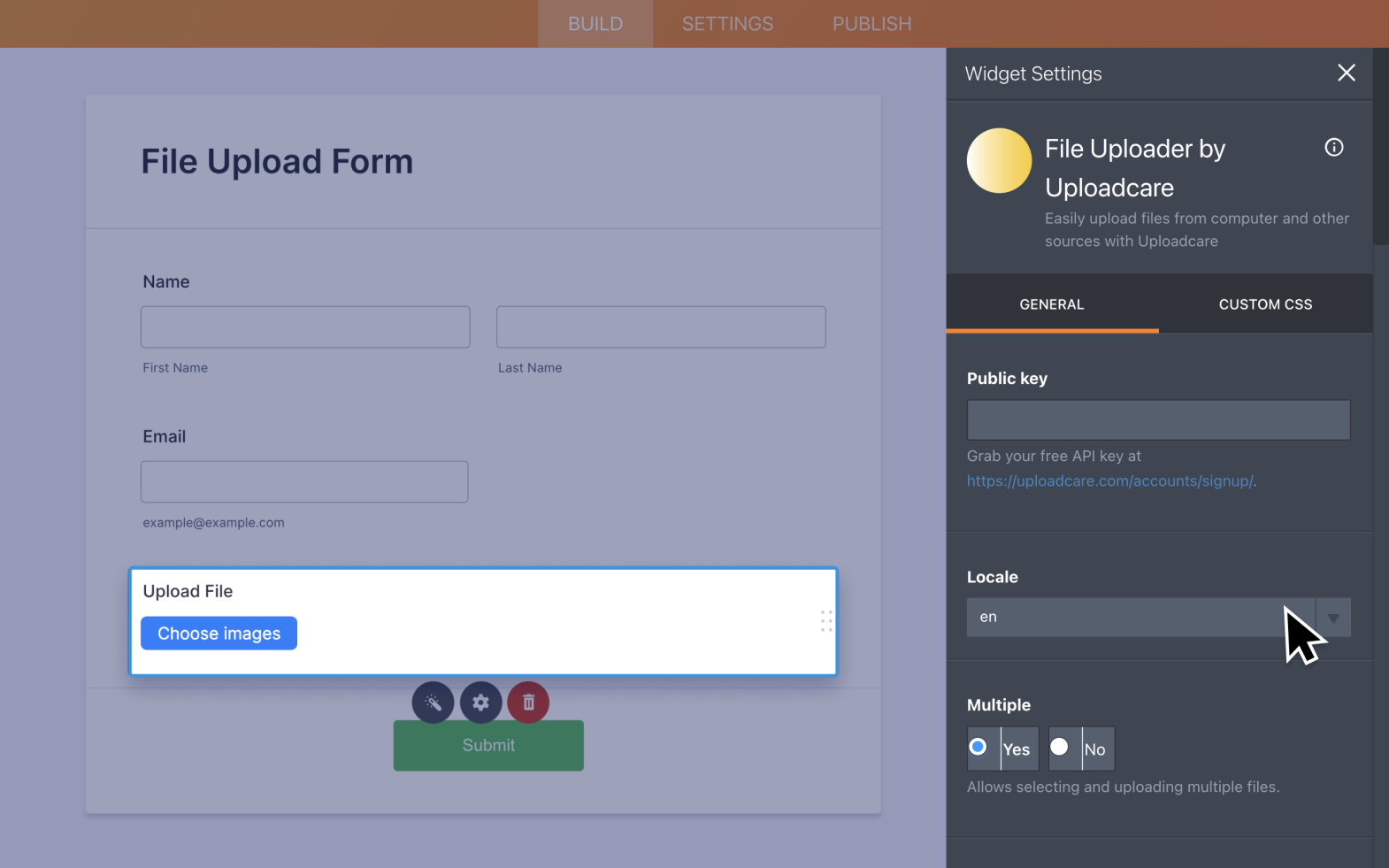Click the First Name text field

pyautogui.click(x=305, y=327)
